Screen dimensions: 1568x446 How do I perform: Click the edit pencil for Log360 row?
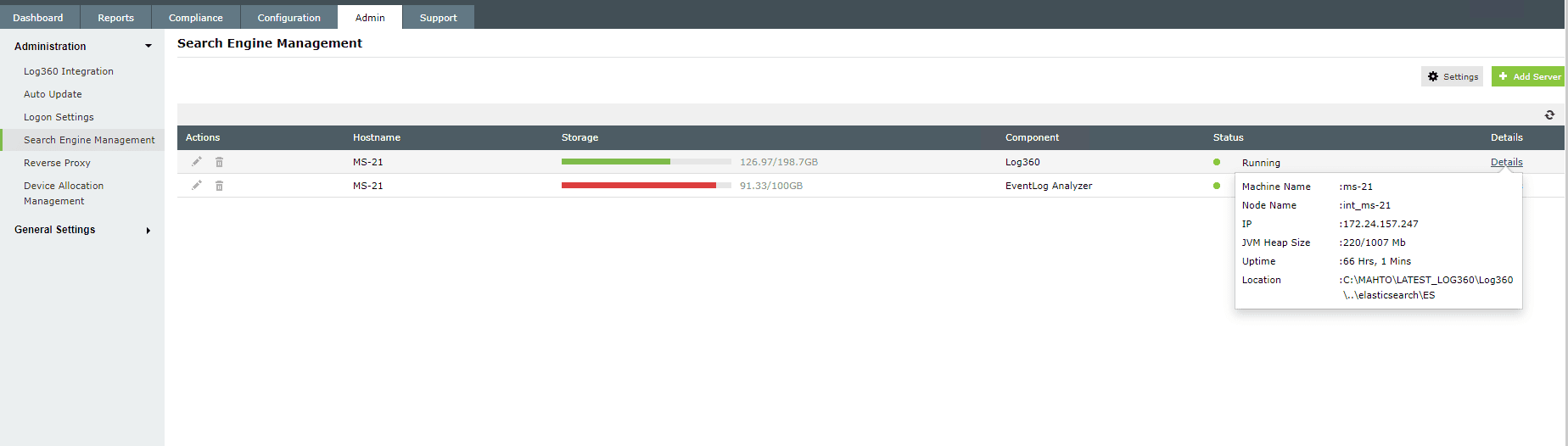tap(197, 161)
